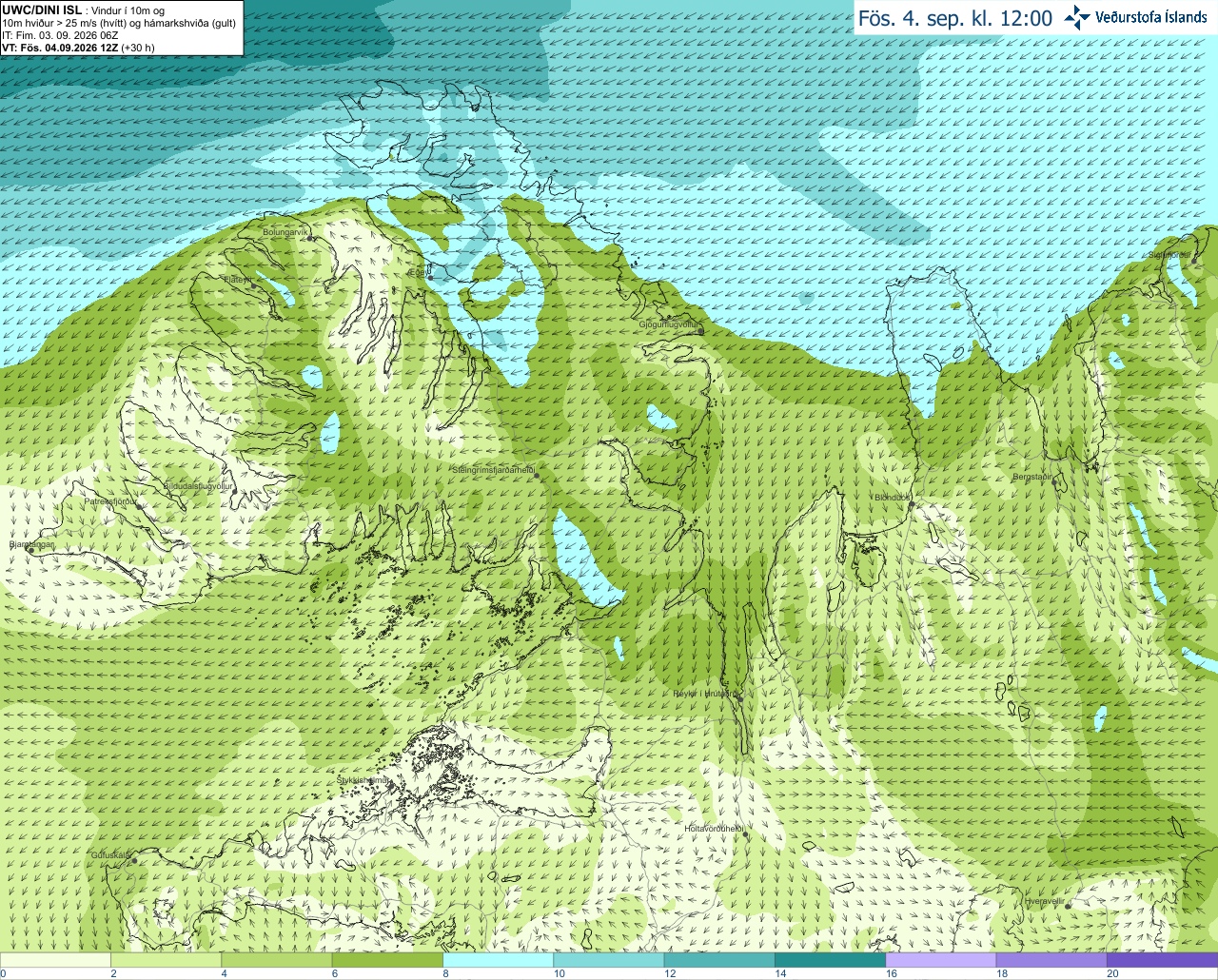Image resolution: width=1218 pixels, height=980 pixels.
Task: Click the Gjögurflugvöllur station marker
Action: [x=699, y=330]
